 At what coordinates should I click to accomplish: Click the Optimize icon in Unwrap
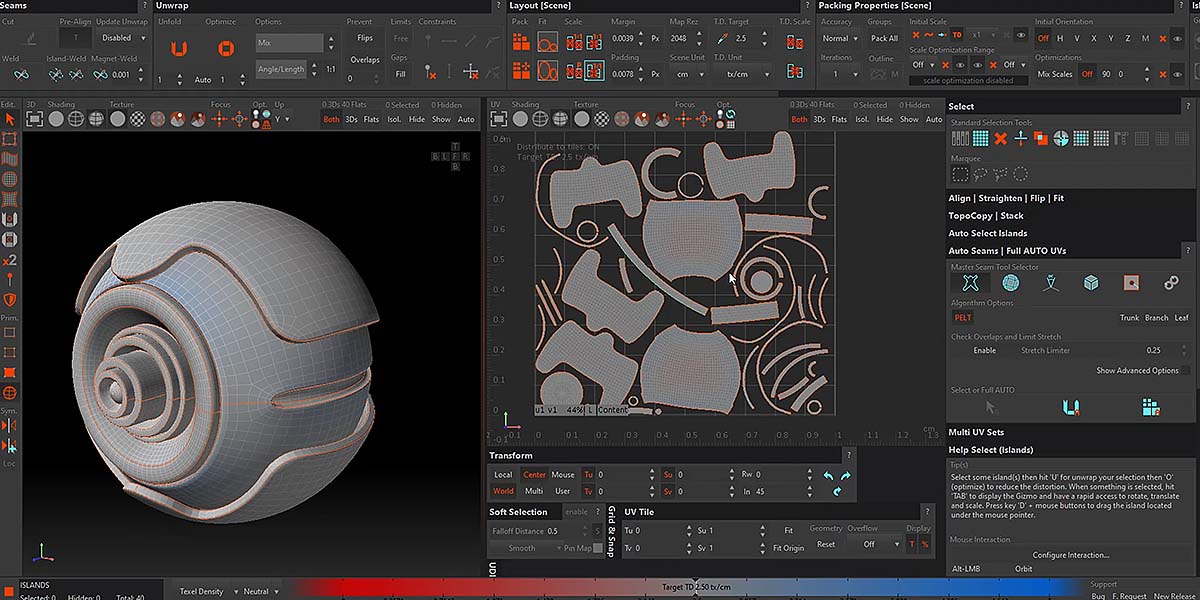pos(226,48)
